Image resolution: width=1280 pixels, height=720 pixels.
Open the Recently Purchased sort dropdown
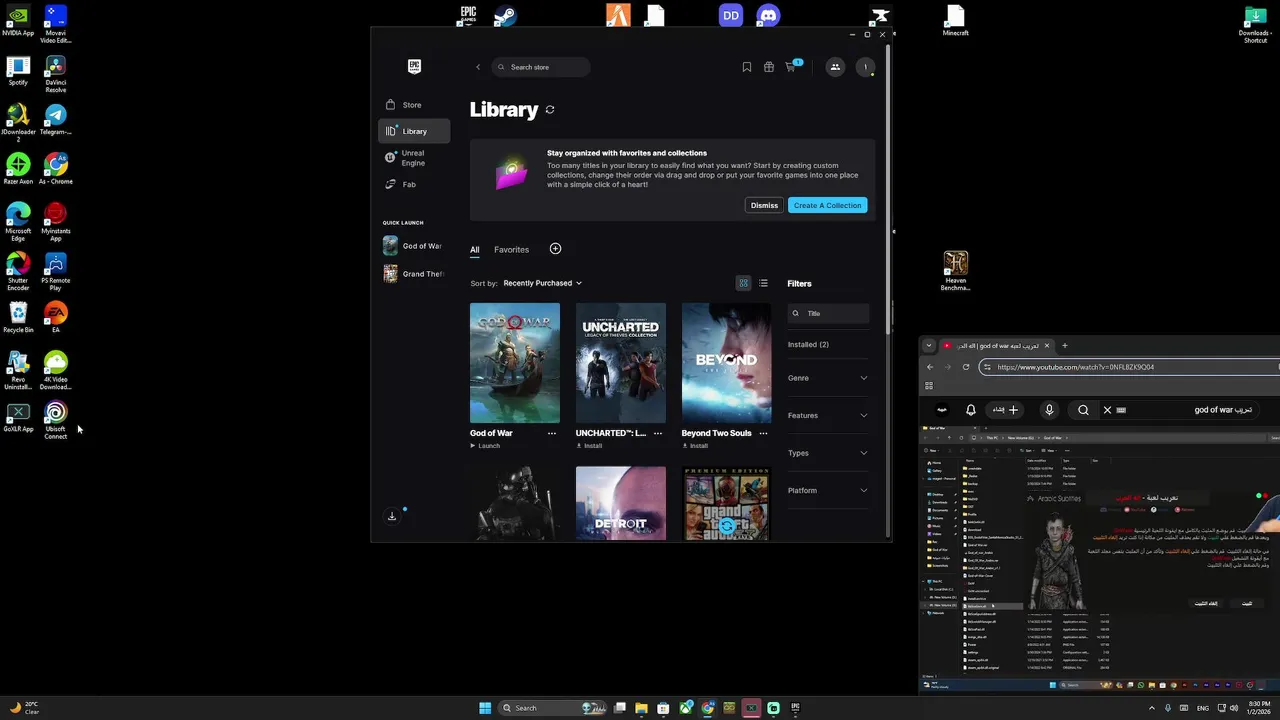[542, 283]
